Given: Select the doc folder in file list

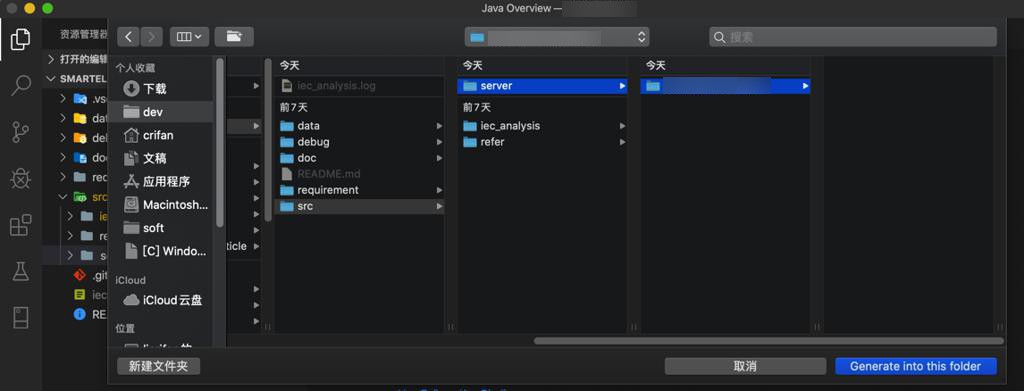Looking at the screenshot, I should coord(359,158).
